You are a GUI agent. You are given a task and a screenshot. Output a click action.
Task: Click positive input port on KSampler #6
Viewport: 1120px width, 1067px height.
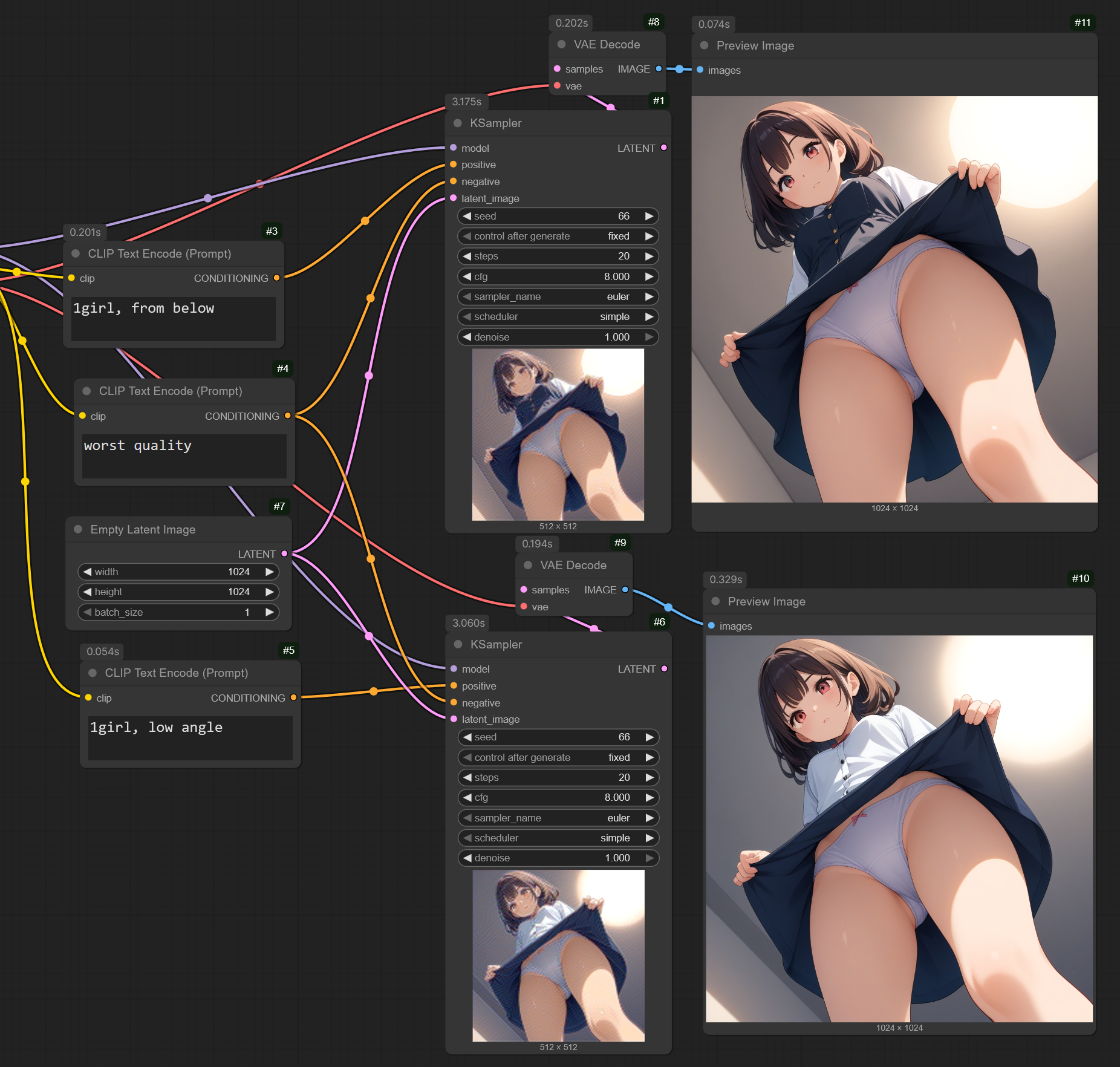(x=454, y=686)
